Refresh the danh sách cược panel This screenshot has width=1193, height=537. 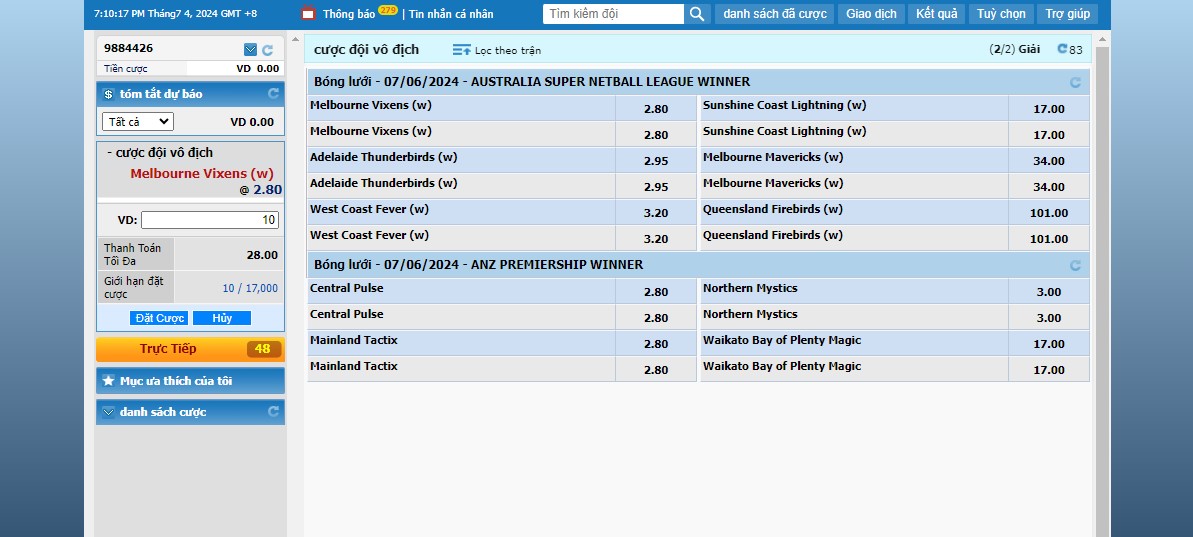274,411
